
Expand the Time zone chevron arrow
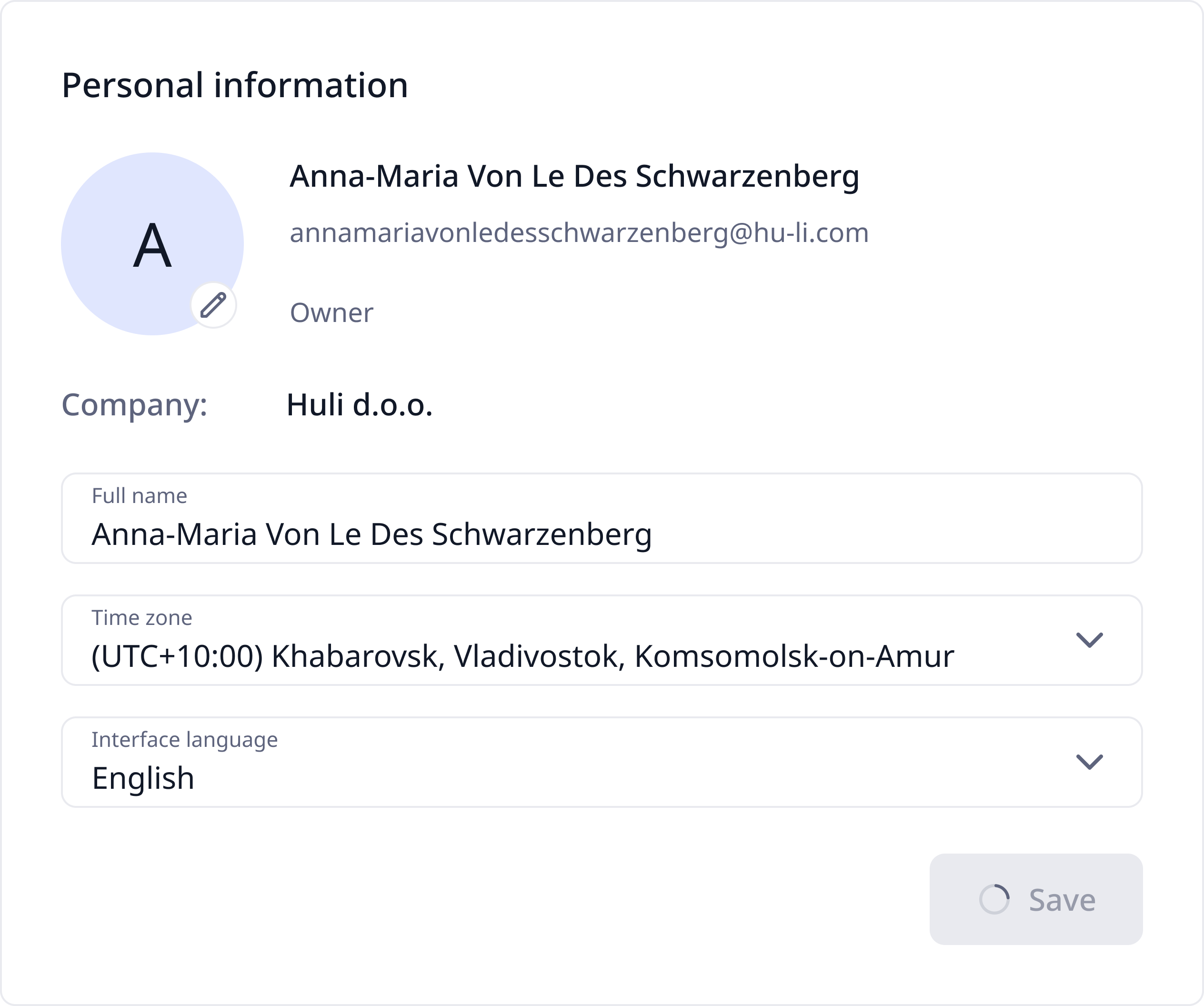point(1089,640)
